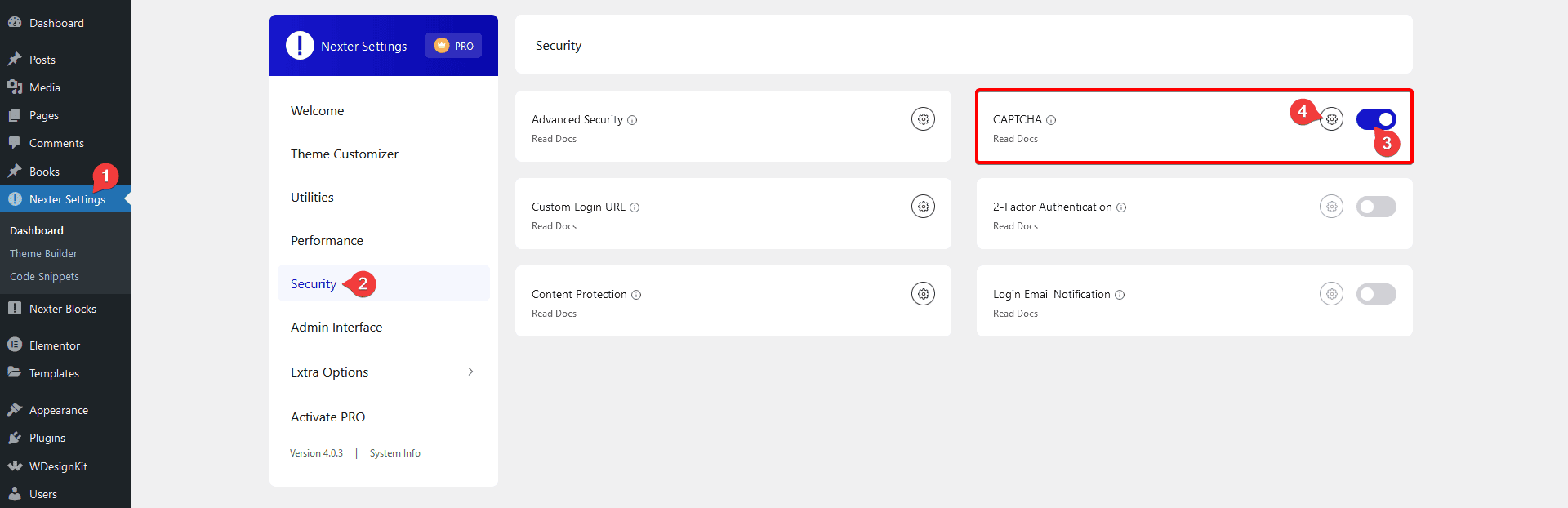1568x508 pixels.
Task: Click the Nexter Settings exclamation logo
Action: tap(300, 46)
